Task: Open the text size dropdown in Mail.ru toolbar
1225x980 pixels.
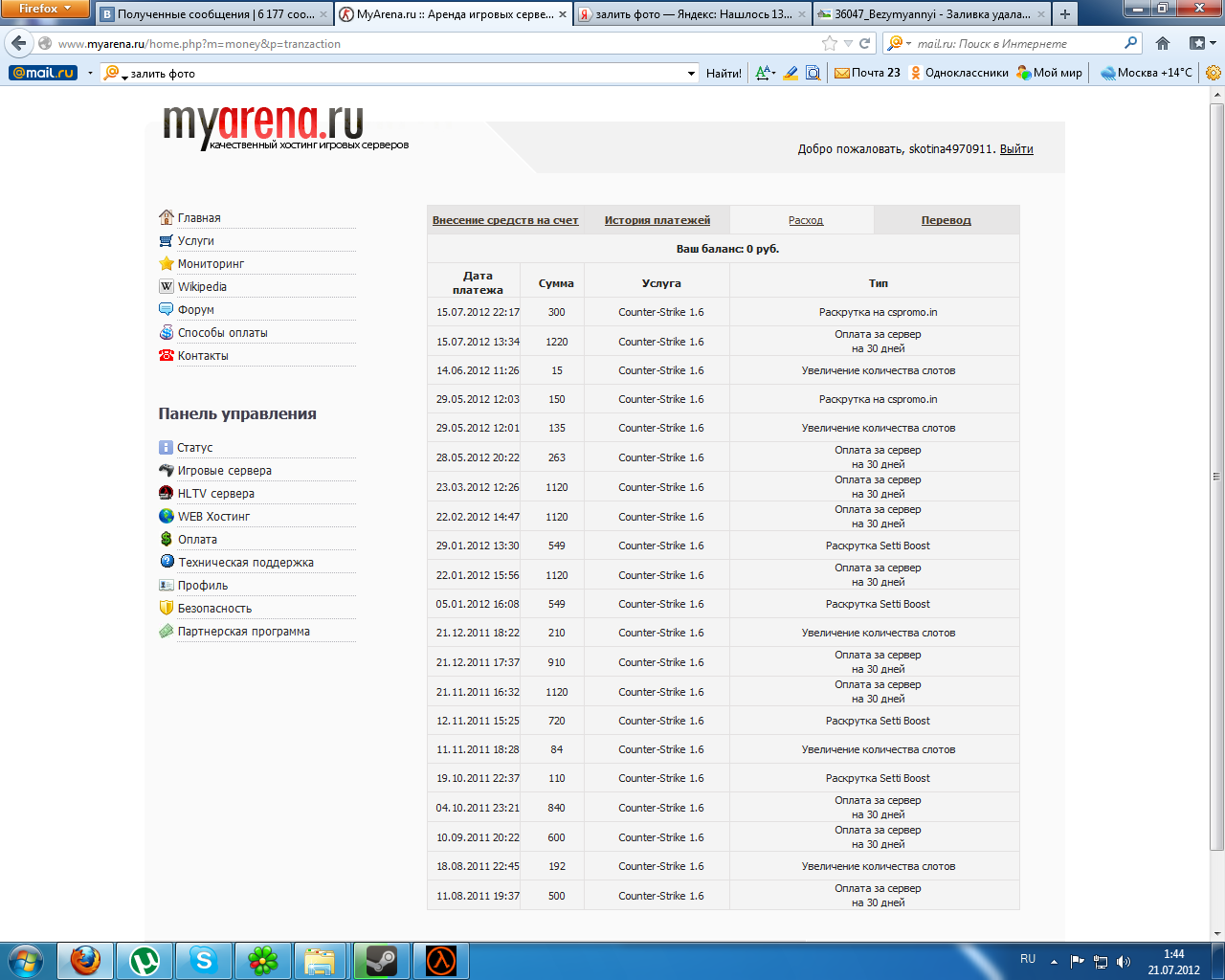Action: [765, 73]
